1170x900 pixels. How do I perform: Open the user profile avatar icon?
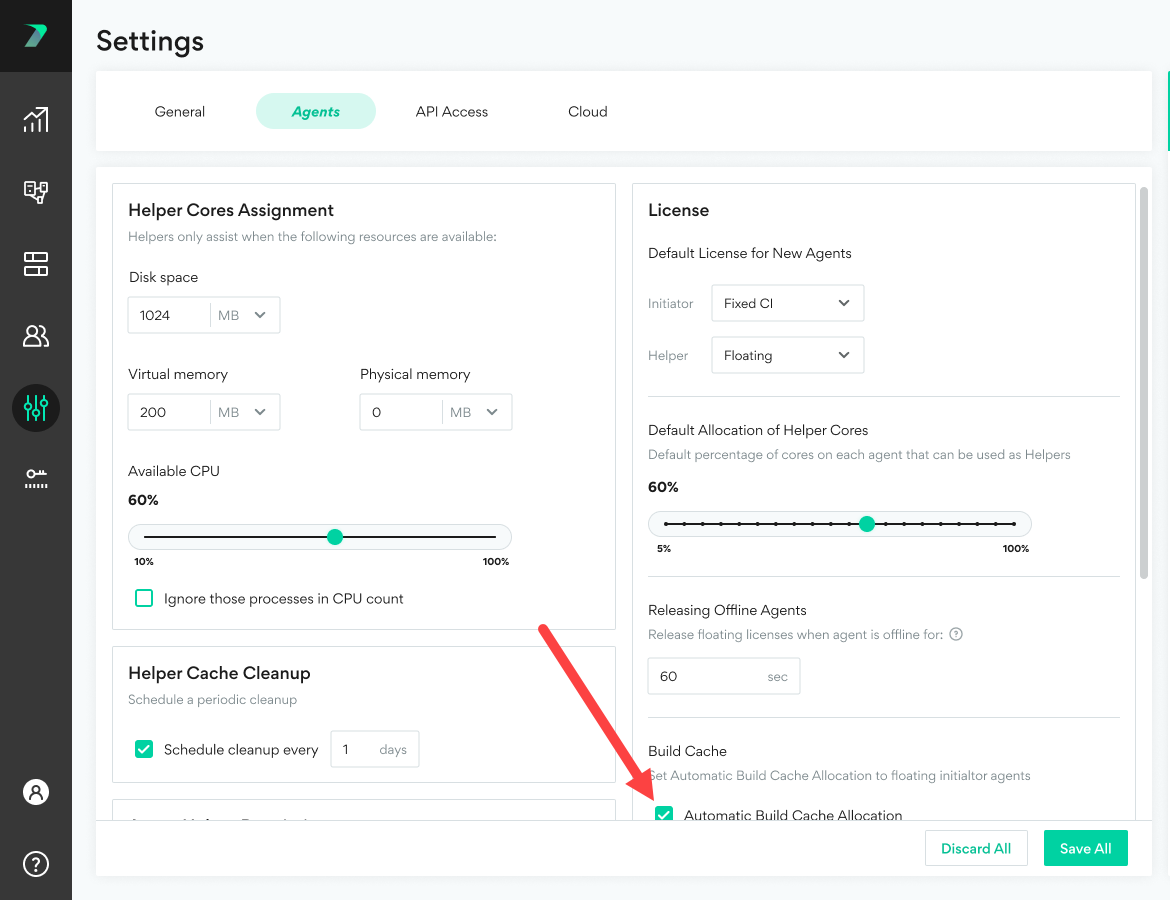36,791
